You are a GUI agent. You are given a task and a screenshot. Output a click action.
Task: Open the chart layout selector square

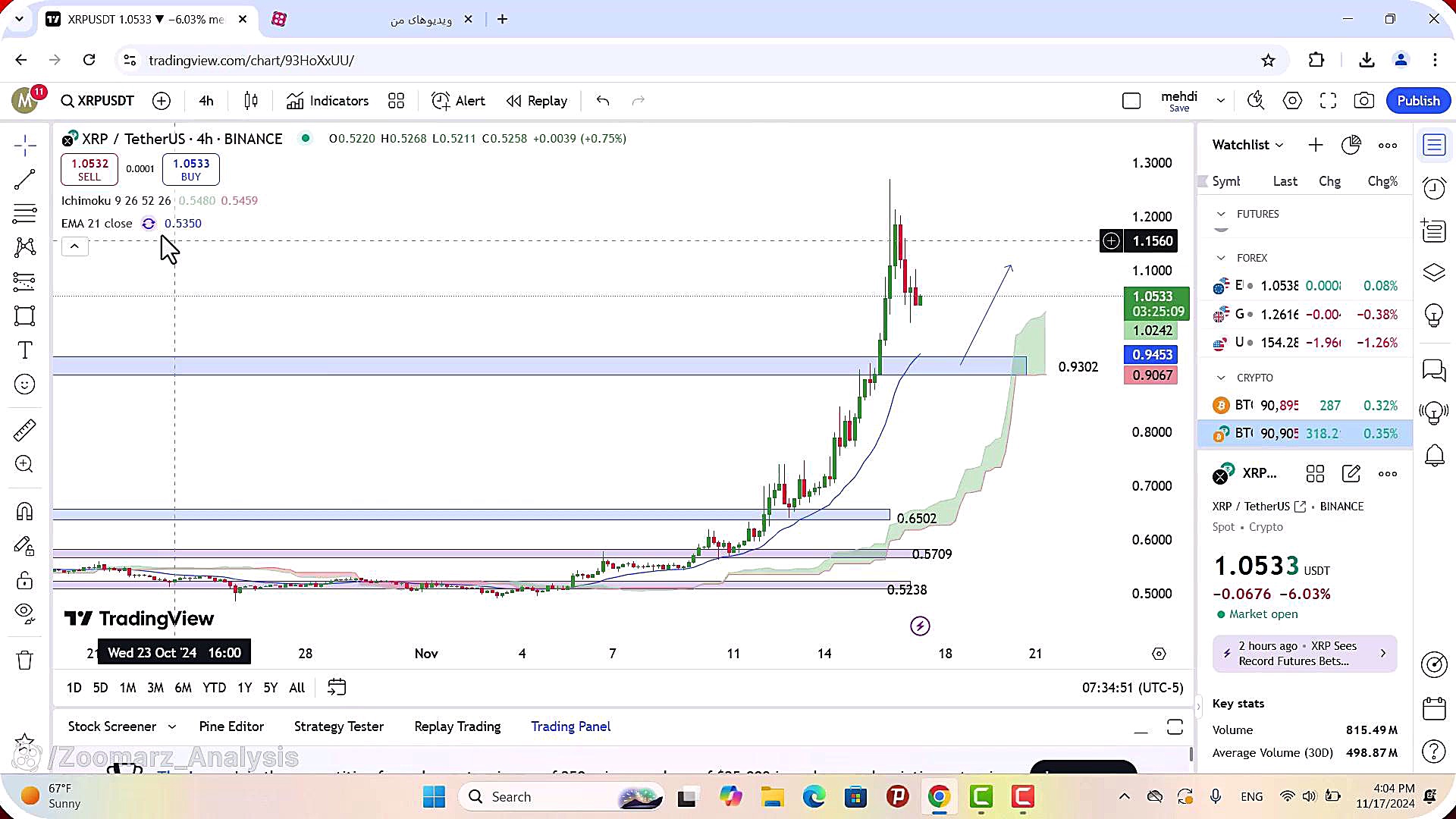click(1131, 101)
